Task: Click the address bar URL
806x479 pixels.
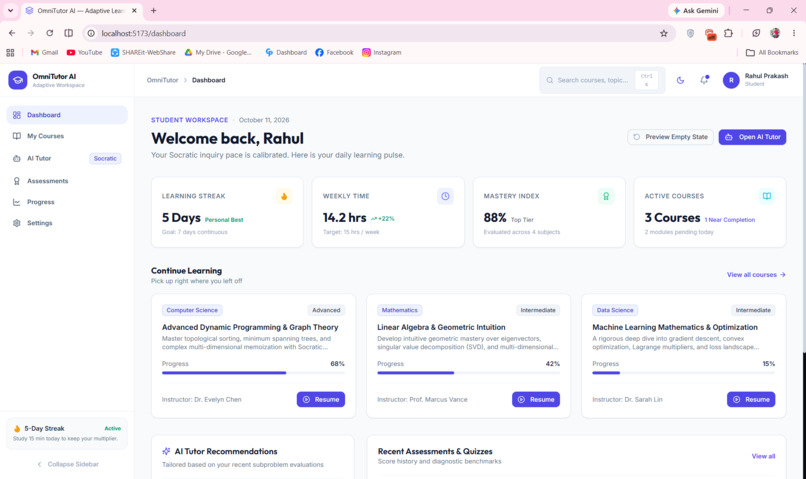Action: (x=143, y=33)
